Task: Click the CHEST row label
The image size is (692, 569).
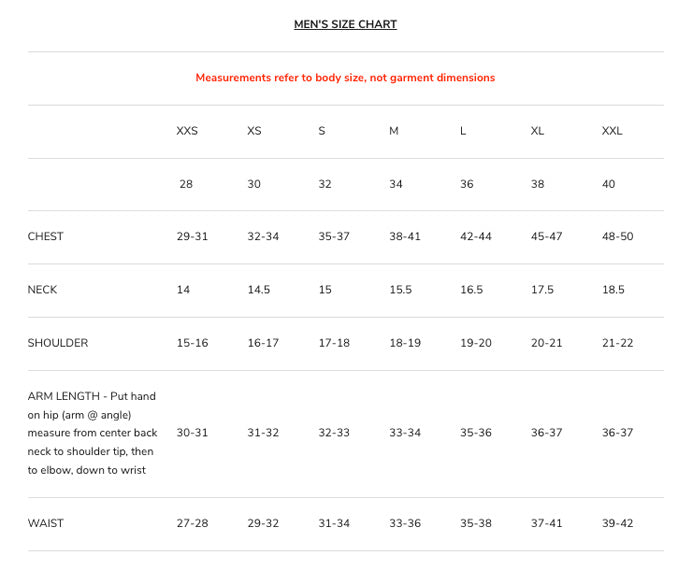Action: pyautogui.click(x=45, y=236)
